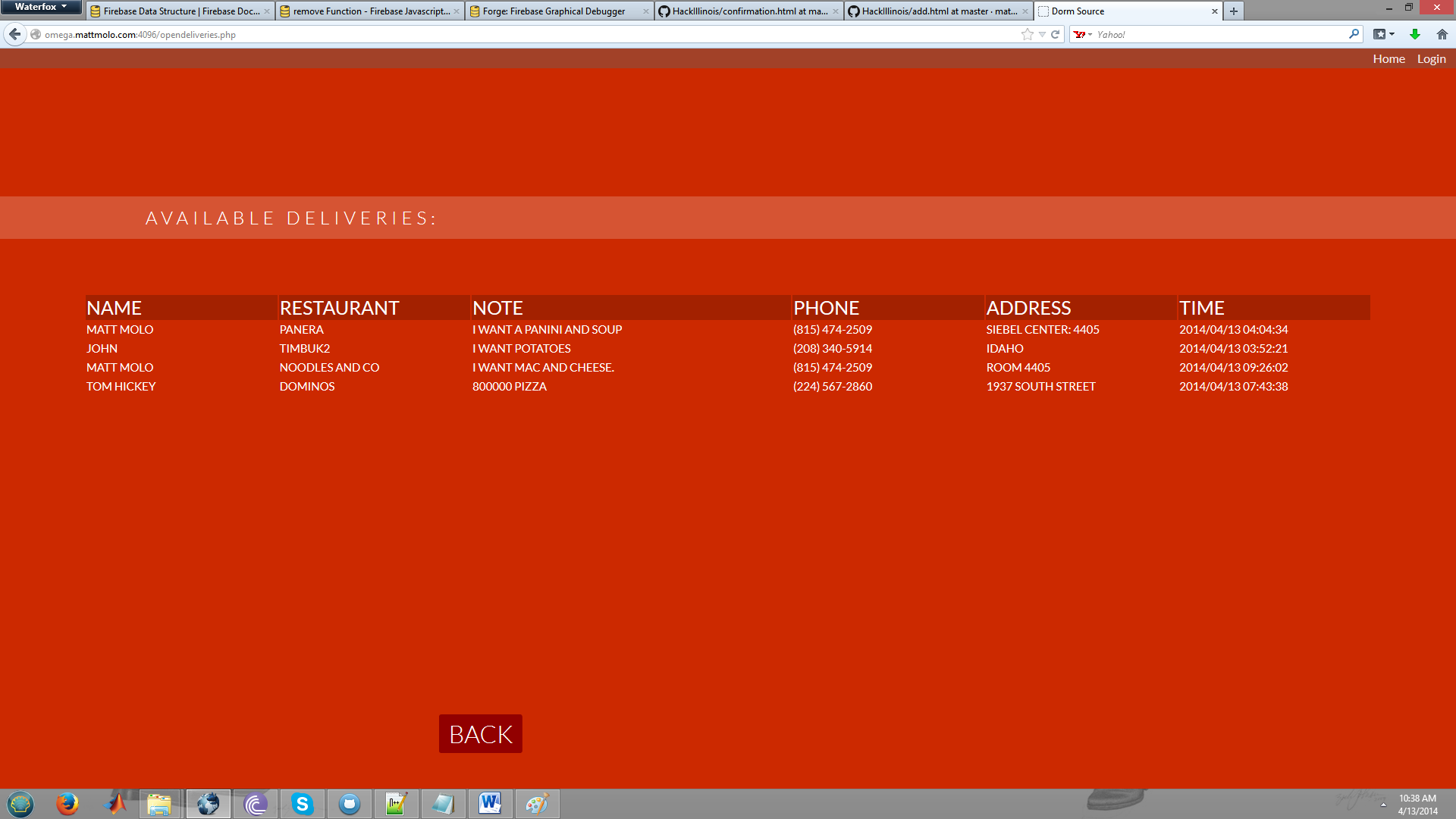Go to browser home page icon

tap(1442, 34)
